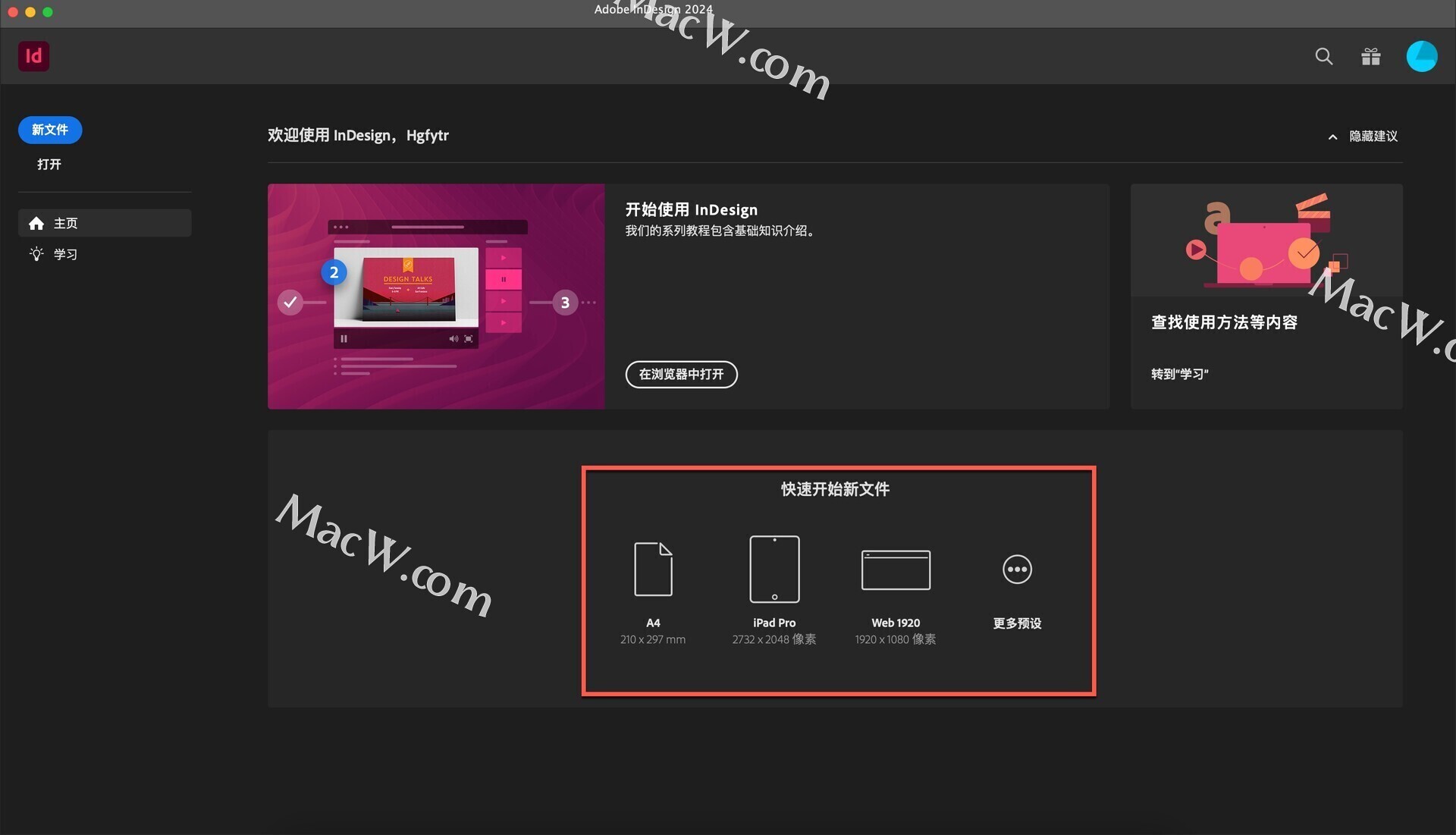Click the 2732 x 2048 像素 text
The height and width of the screenshot is (835, 1456).
pos(774,639)
